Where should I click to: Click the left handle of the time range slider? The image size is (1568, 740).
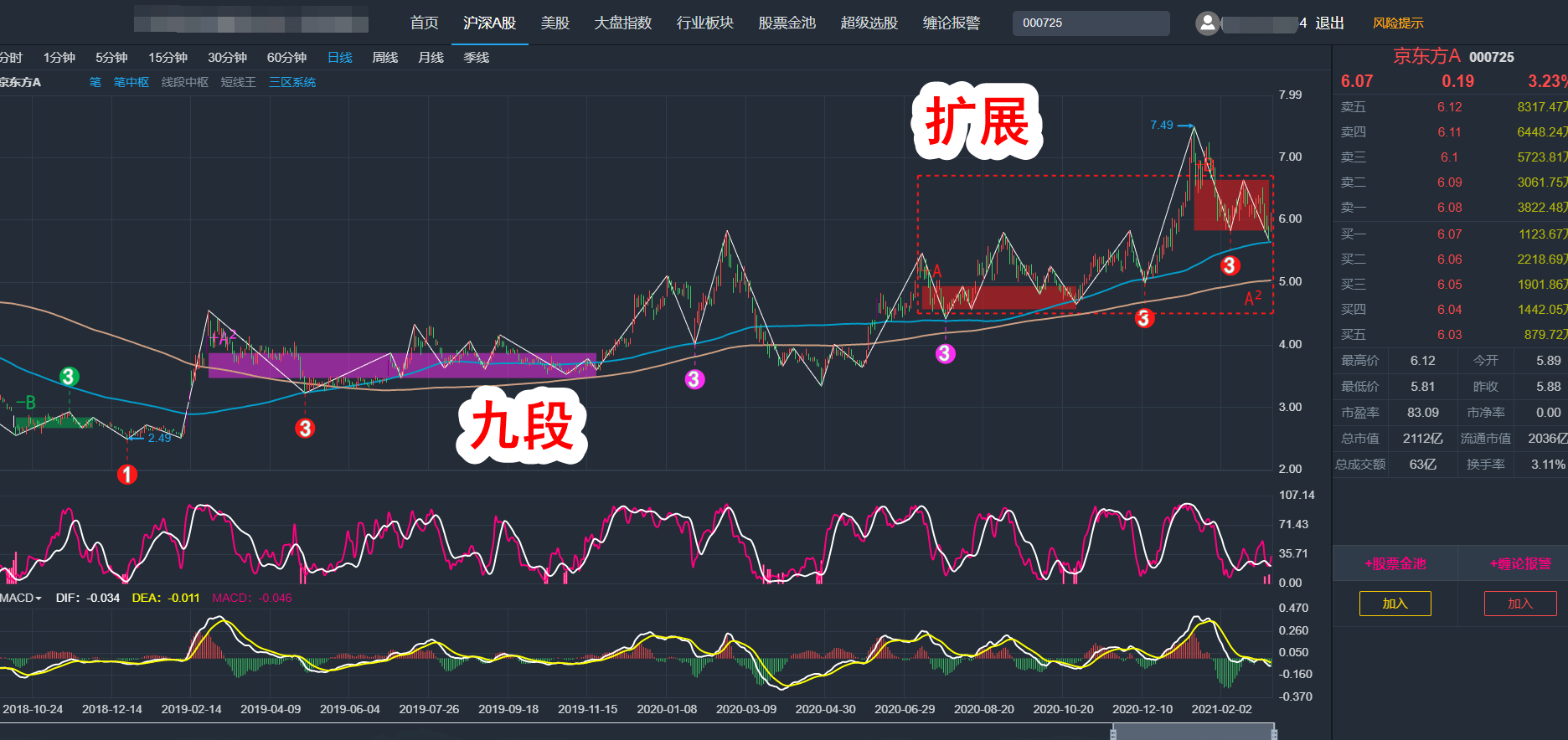[x=1113, y=734]
